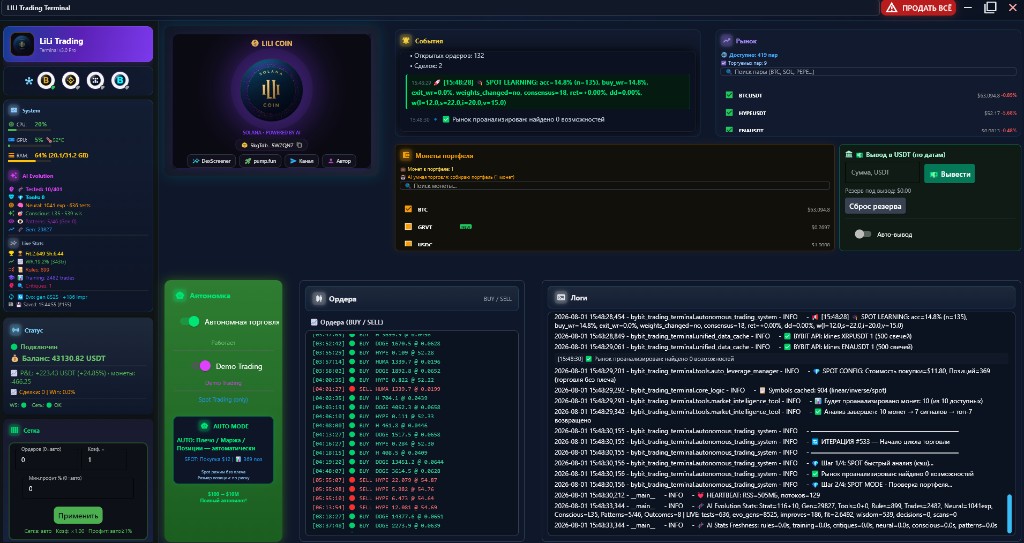The height and width of the screenshot is (543, 1024).
Task: Toggle the Demo Trading switch
Action: (x=202, y=366)
